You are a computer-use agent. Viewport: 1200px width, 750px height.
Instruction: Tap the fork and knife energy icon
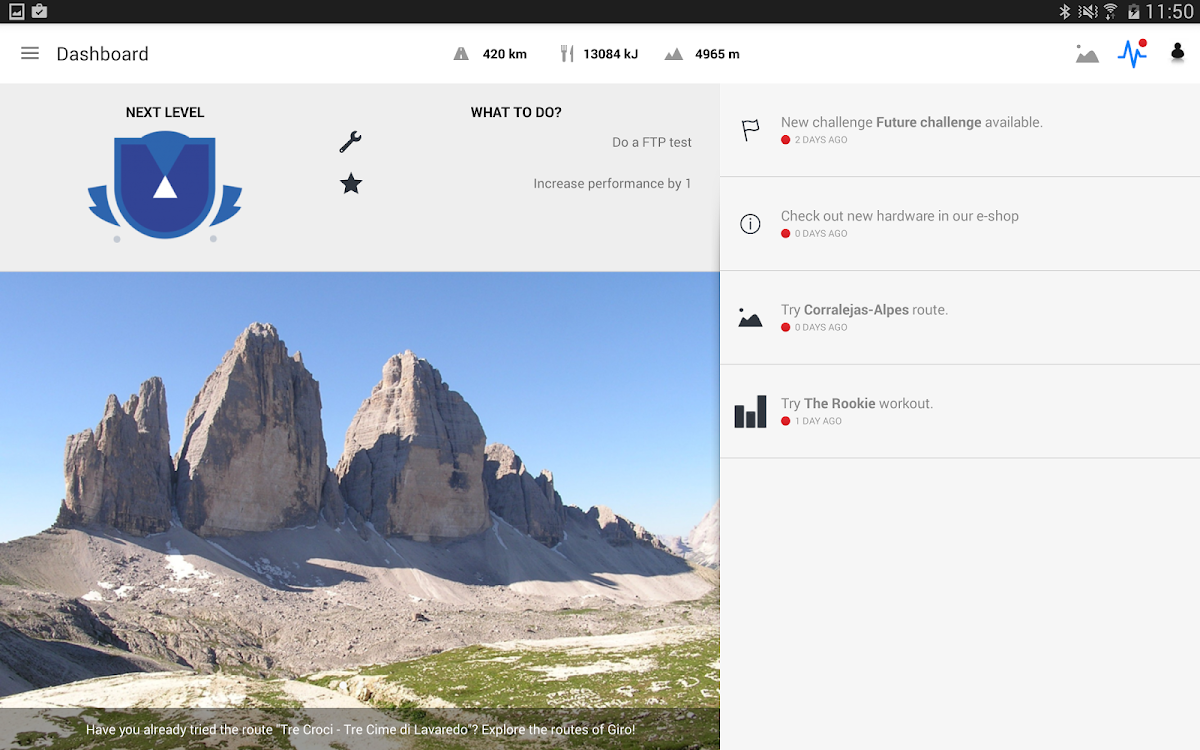[567, 54]
